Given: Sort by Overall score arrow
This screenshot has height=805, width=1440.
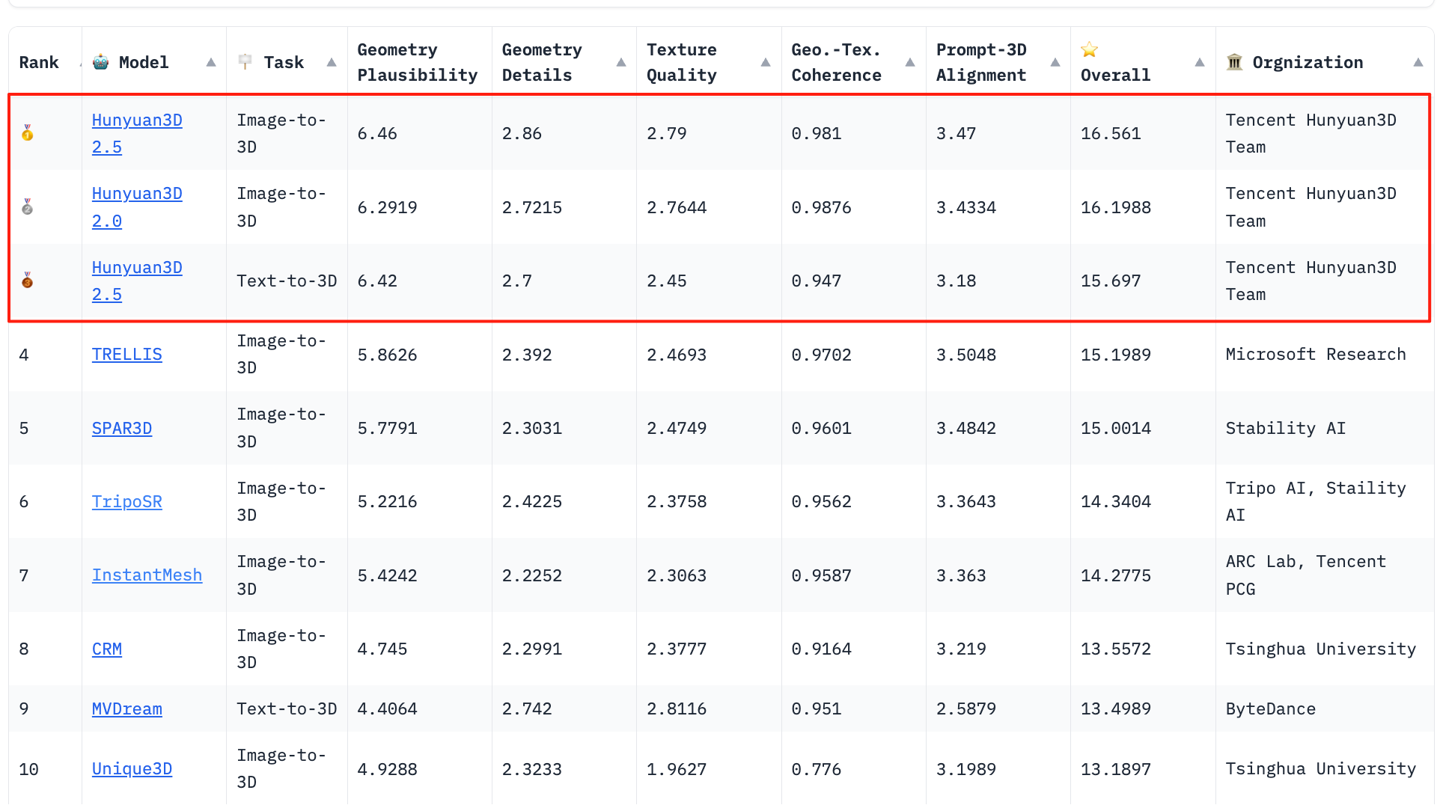Looking at the screenshot, I should 1200,62.
